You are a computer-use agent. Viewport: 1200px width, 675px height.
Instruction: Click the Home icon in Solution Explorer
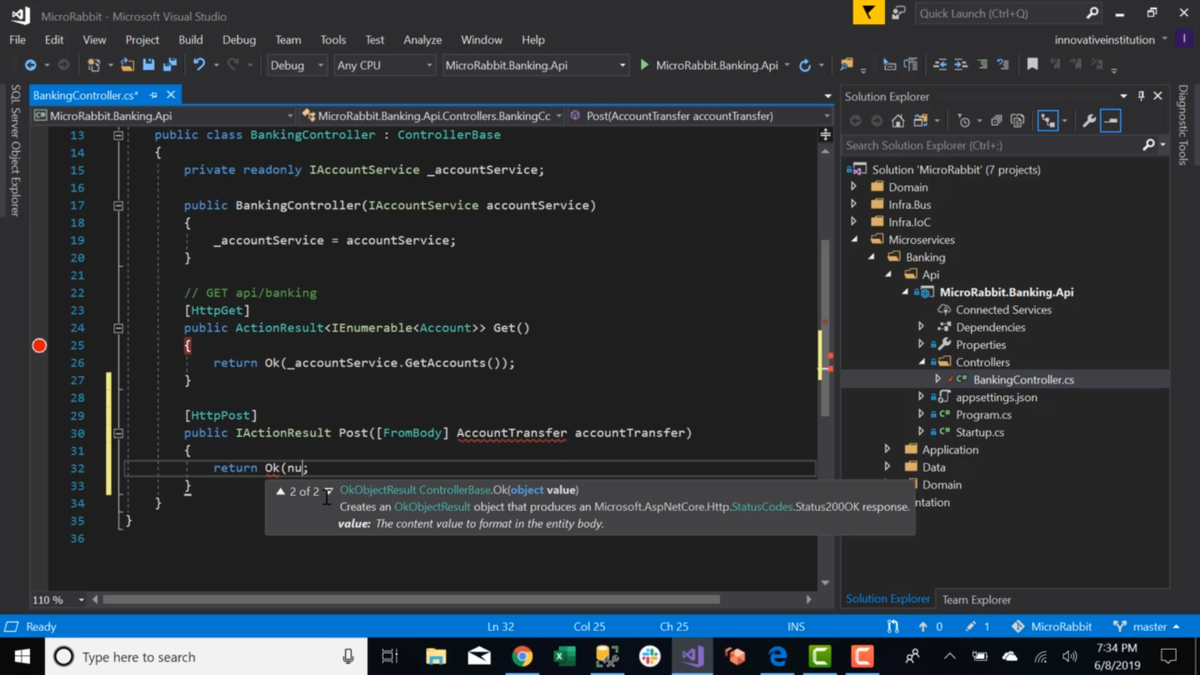click(898, 121)
